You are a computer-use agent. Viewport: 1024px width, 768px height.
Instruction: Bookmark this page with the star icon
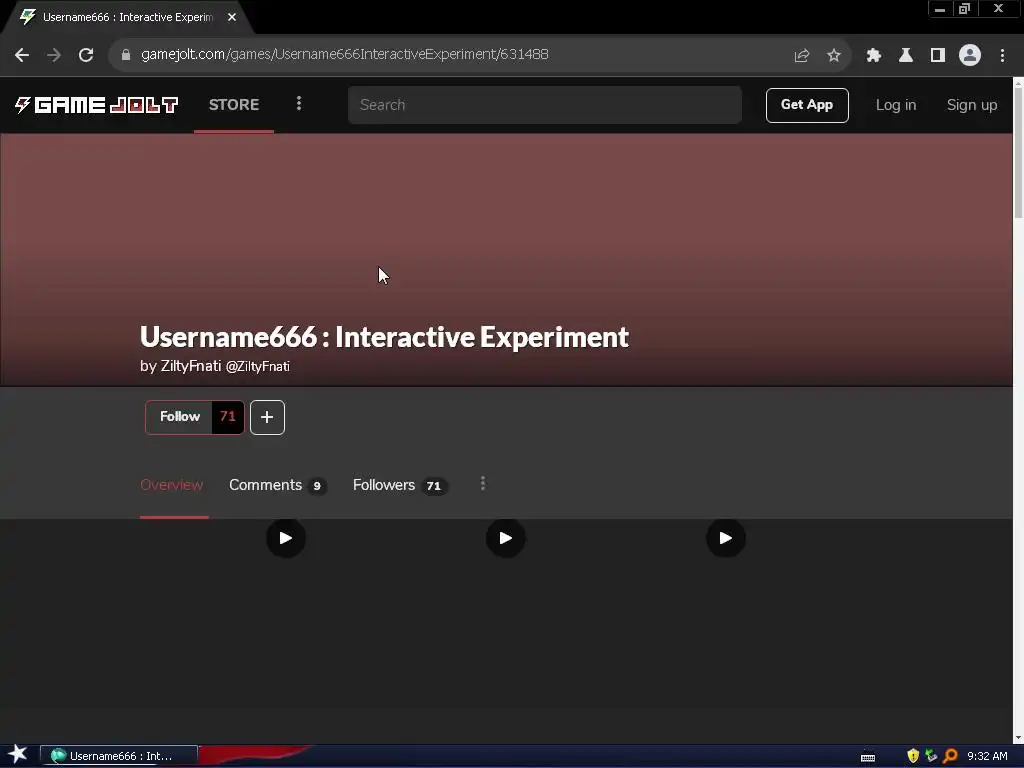click(833, 55)
